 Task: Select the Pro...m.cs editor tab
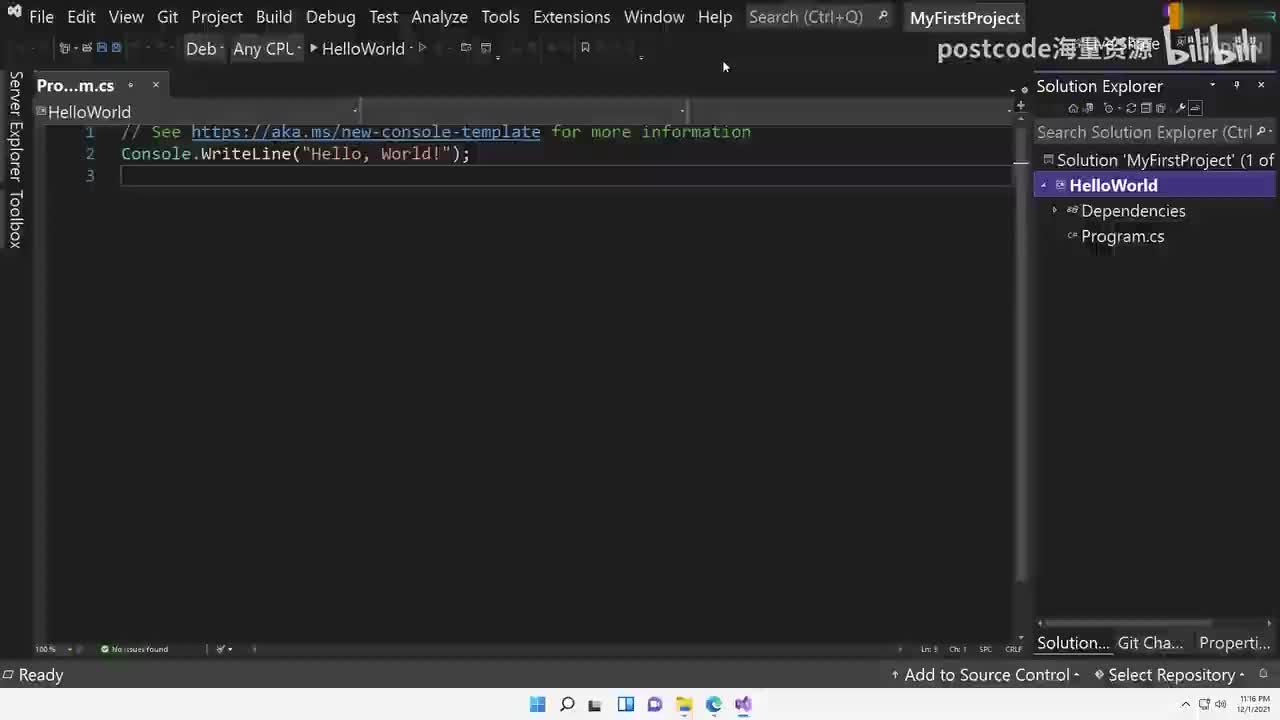[76, 86]
